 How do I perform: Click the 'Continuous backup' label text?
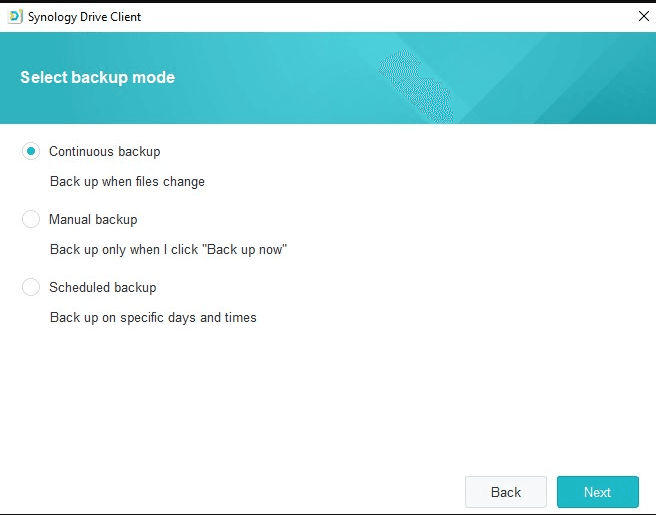(x=105, y=151)
